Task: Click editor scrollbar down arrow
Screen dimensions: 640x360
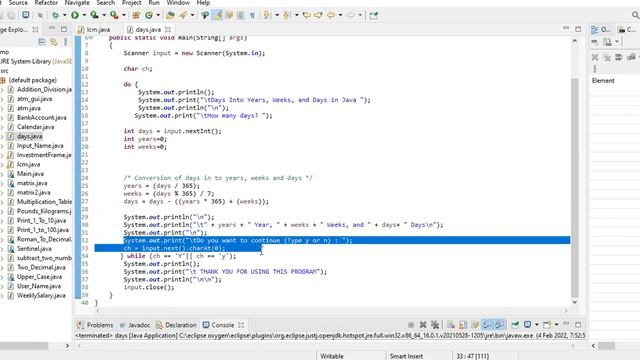Action: (575, 302)
